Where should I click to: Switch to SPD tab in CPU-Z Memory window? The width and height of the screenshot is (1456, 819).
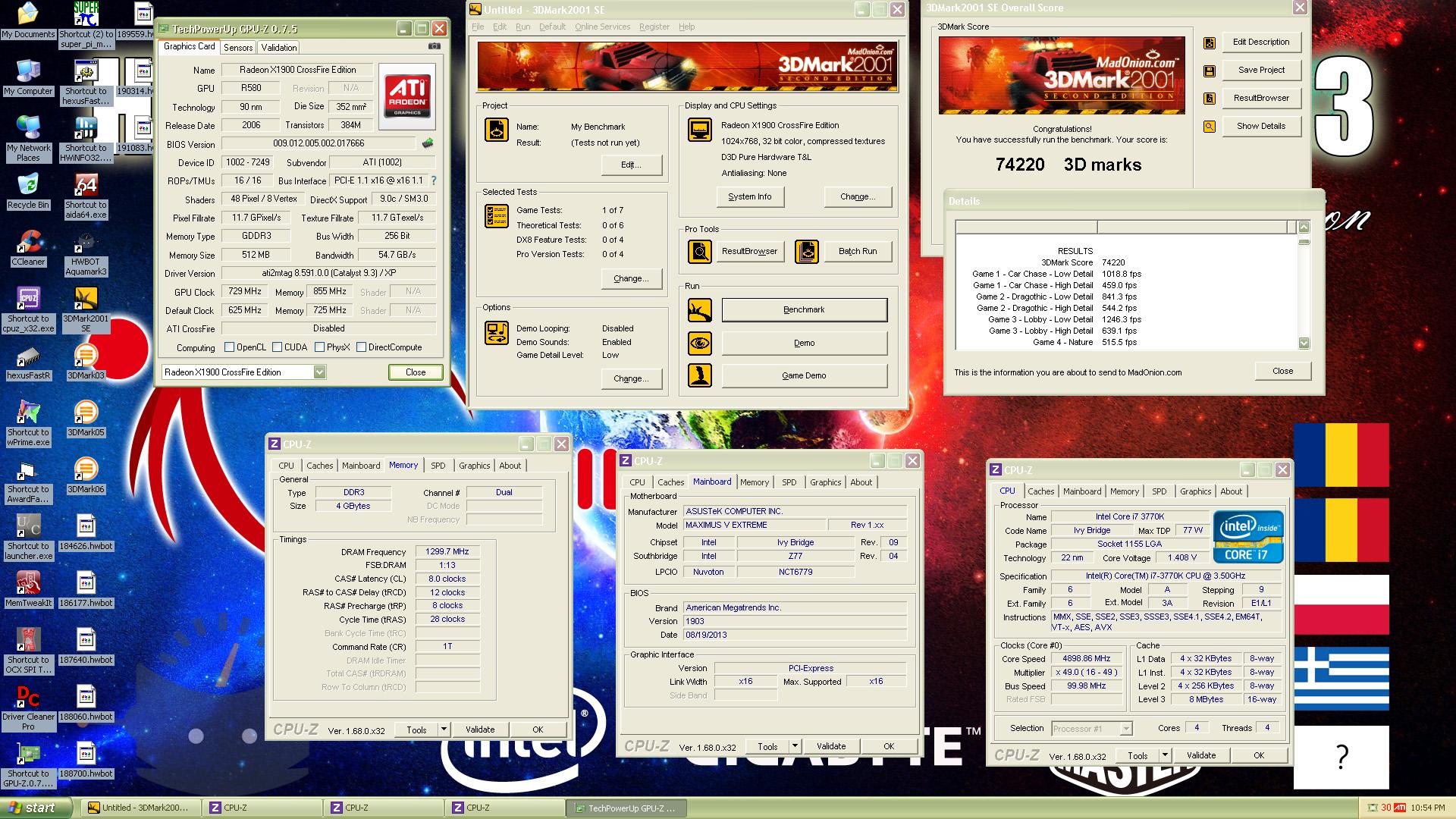(x=438, y=466)
